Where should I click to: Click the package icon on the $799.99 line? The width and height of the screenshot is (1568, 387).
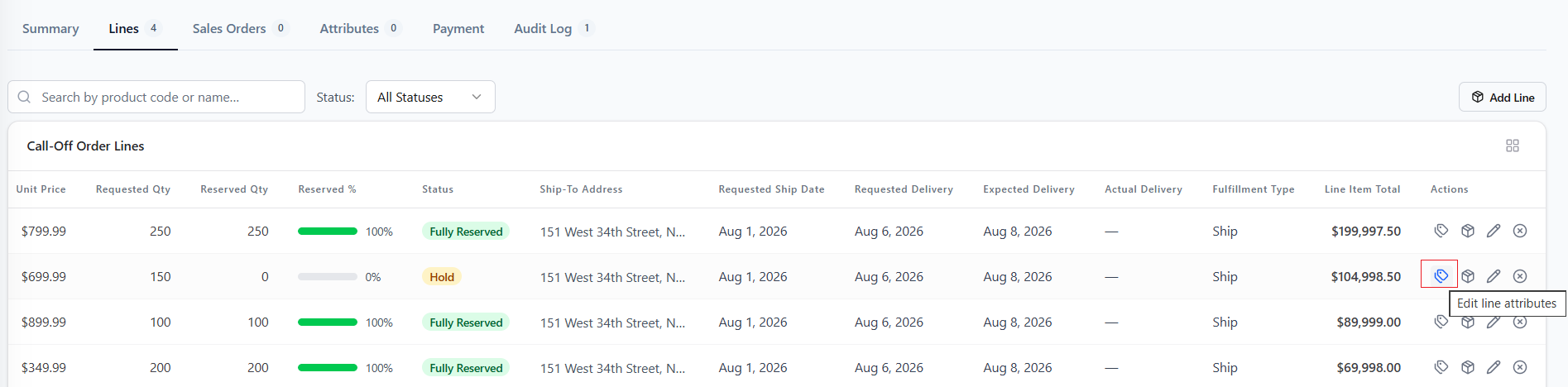pos(1467,231)
